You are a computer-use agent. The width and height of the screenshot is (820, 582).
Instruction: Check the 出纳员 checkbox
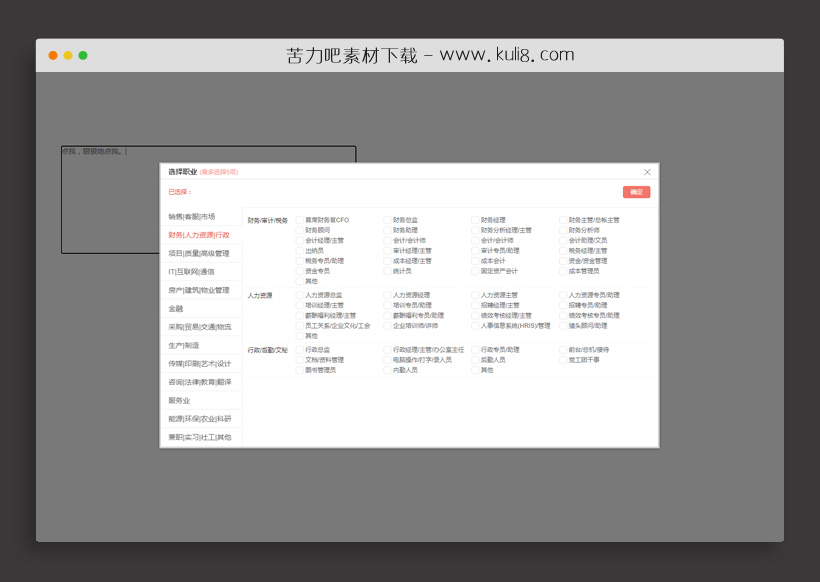point(300,251)
